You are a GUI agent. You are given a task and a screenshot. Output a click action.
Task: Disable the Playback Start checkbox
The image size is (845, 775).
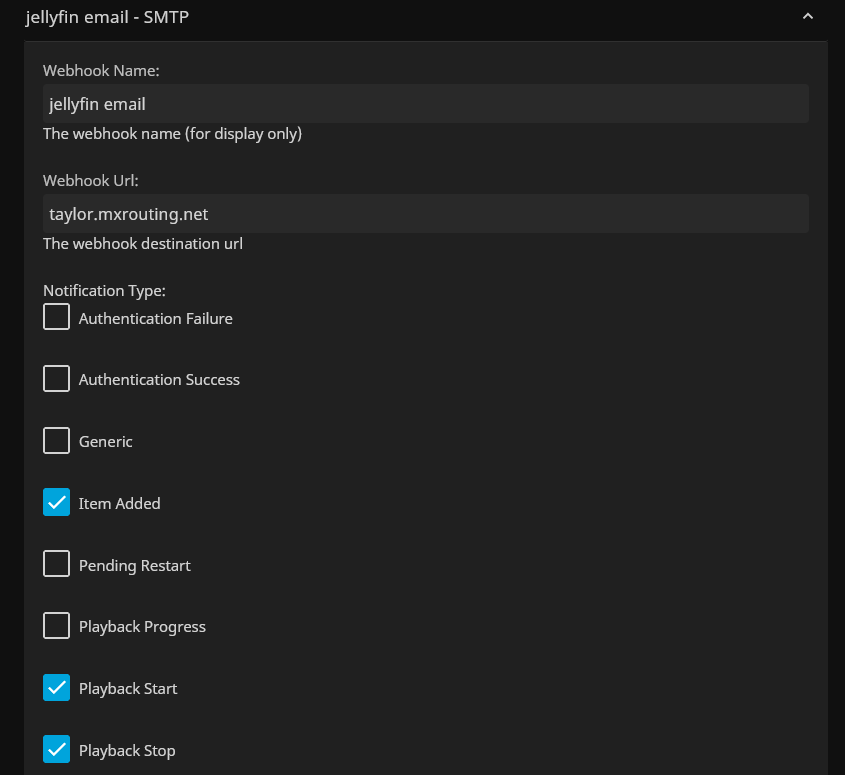pyautogui.click(x=57, y=688)
